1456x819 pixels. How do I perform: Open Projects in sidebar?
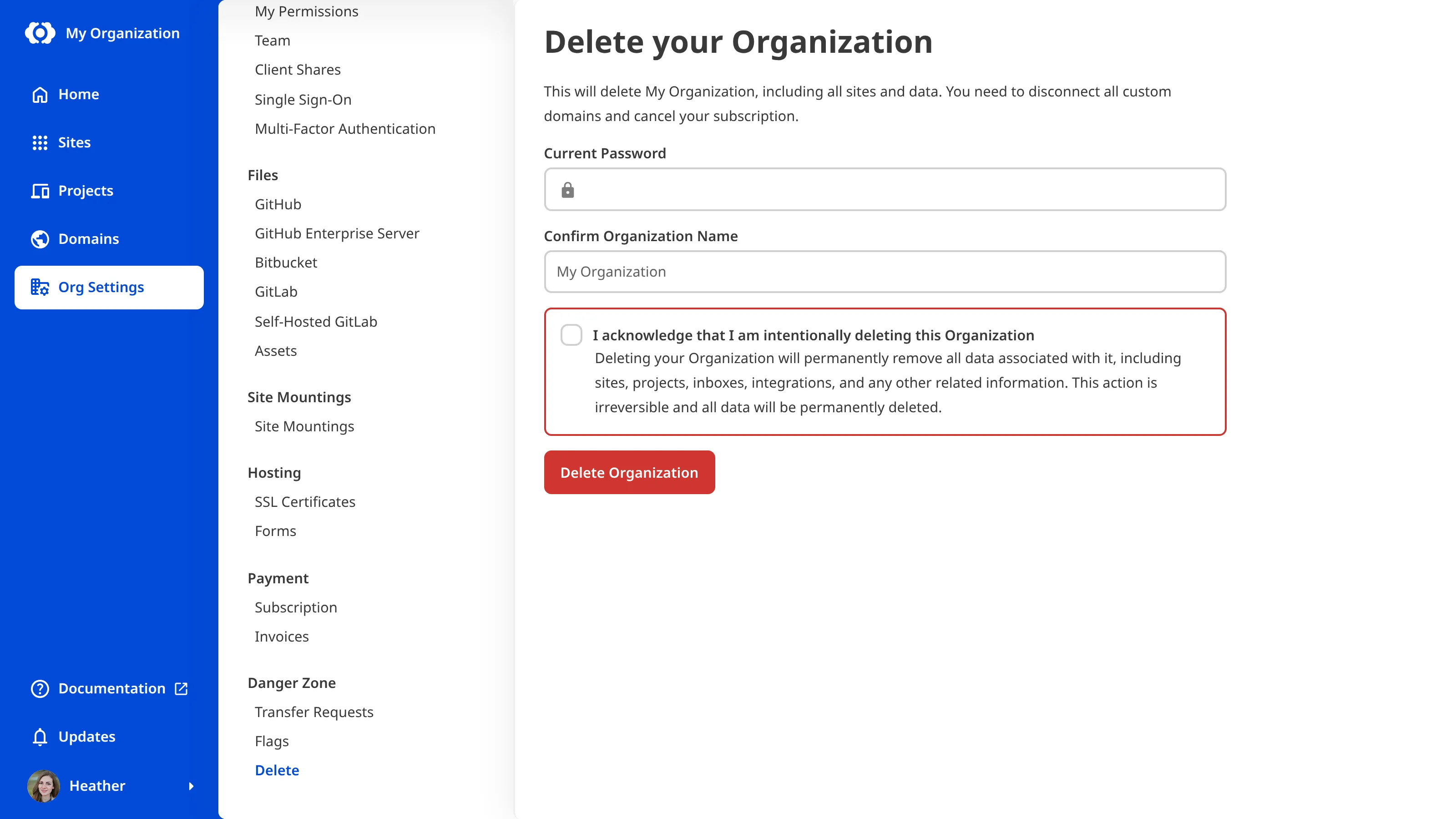[x=109, y=191]
